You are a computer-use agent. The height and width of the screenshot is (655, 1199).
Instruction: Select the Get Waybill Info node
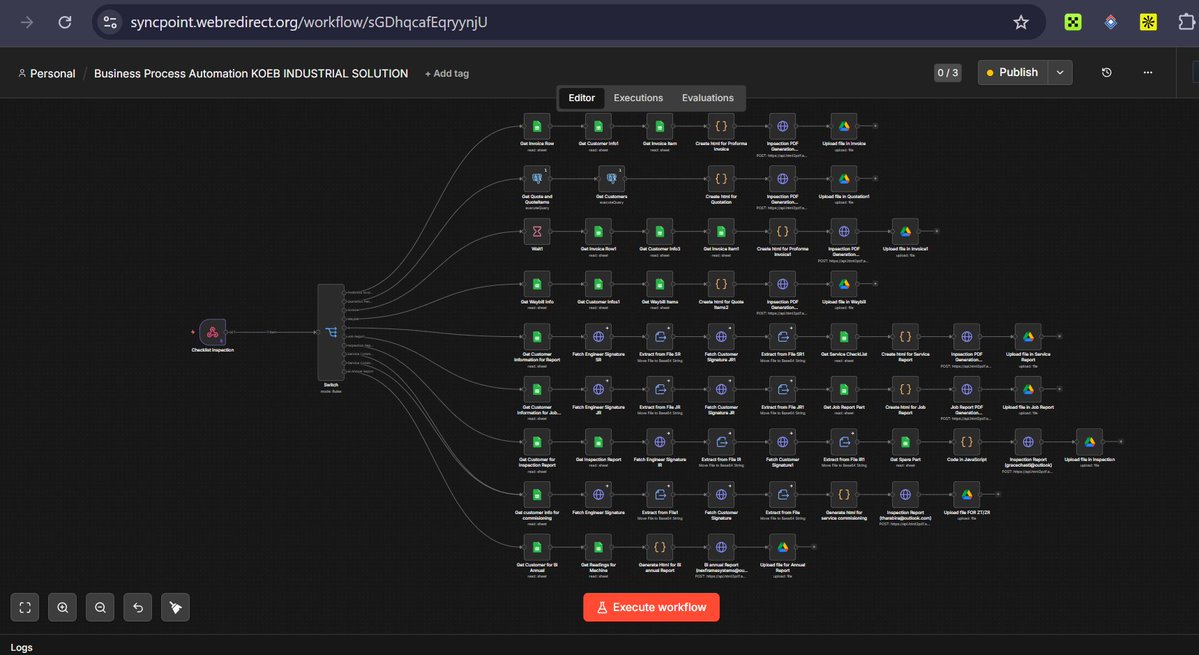[537, 284]
